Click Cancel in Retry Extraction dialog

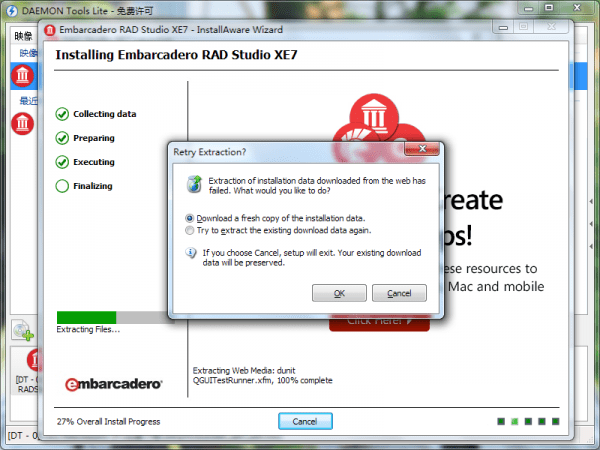pos(399,293)
